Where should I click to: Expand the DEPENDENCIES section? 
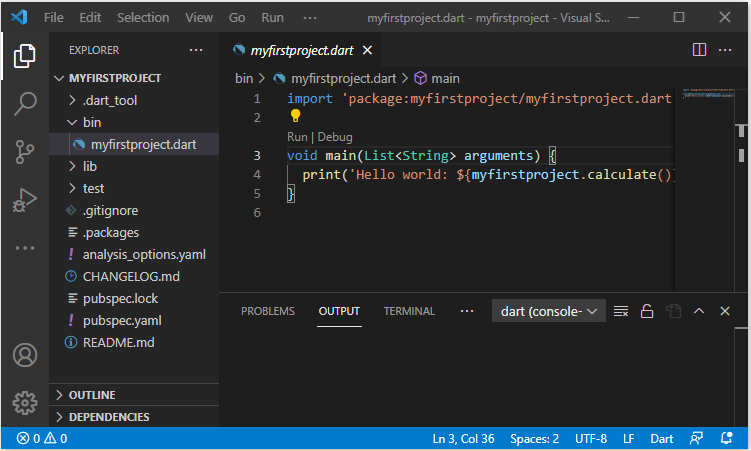(109, 417)
